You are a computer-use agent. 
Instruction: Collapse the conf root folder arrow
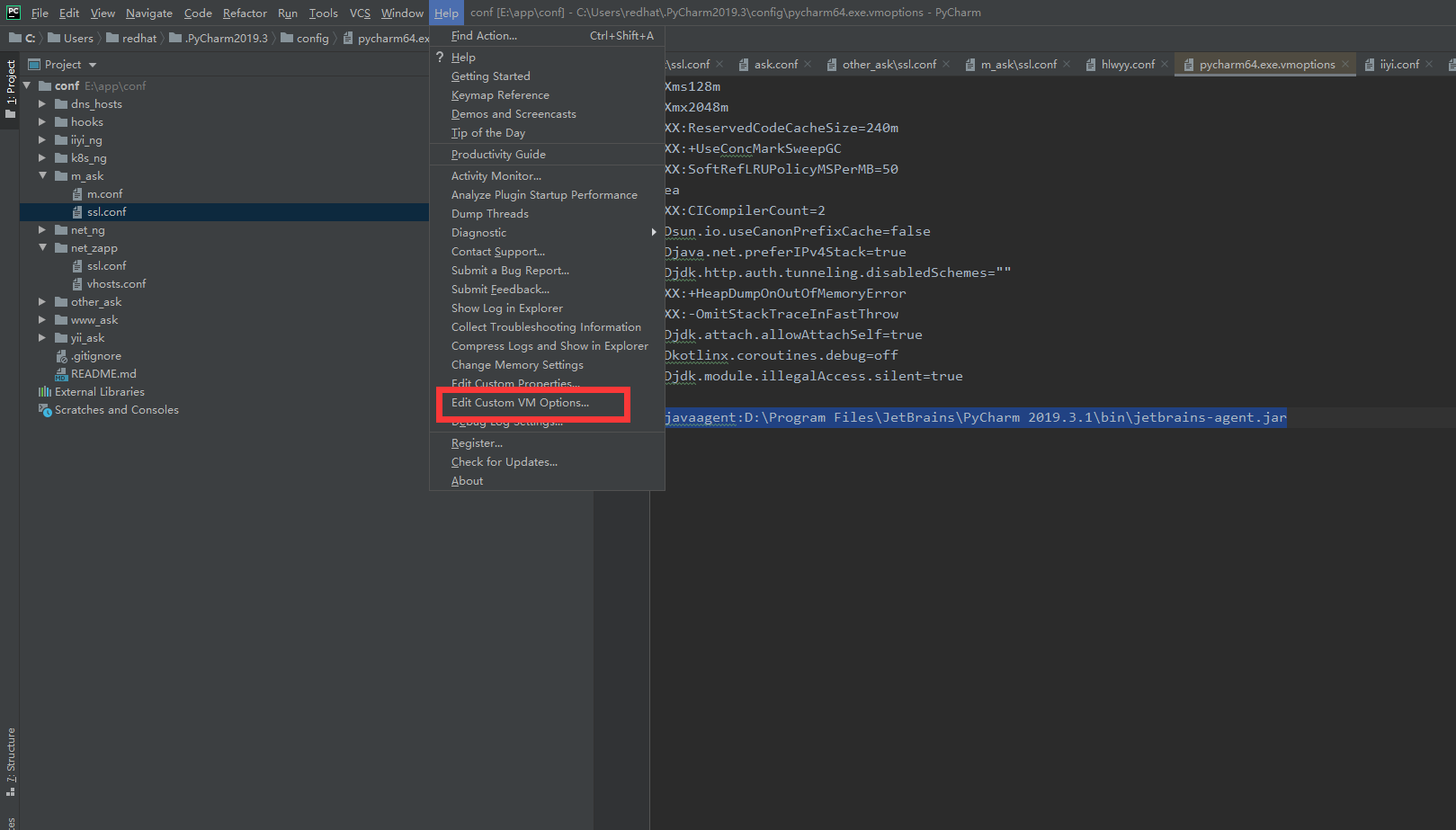(27, 86)
